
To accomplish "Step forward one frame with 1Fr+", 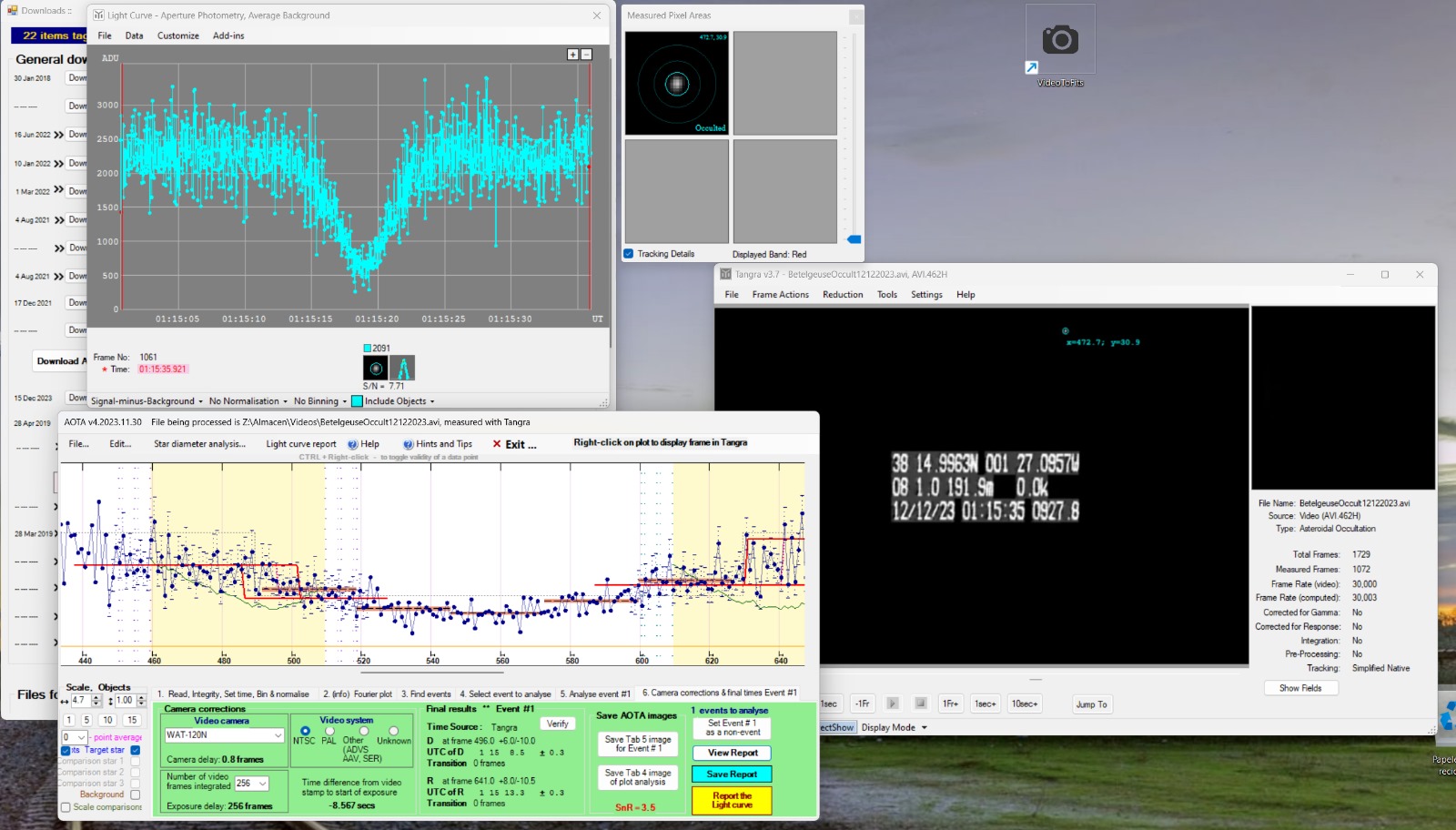I will pos(950,703).
